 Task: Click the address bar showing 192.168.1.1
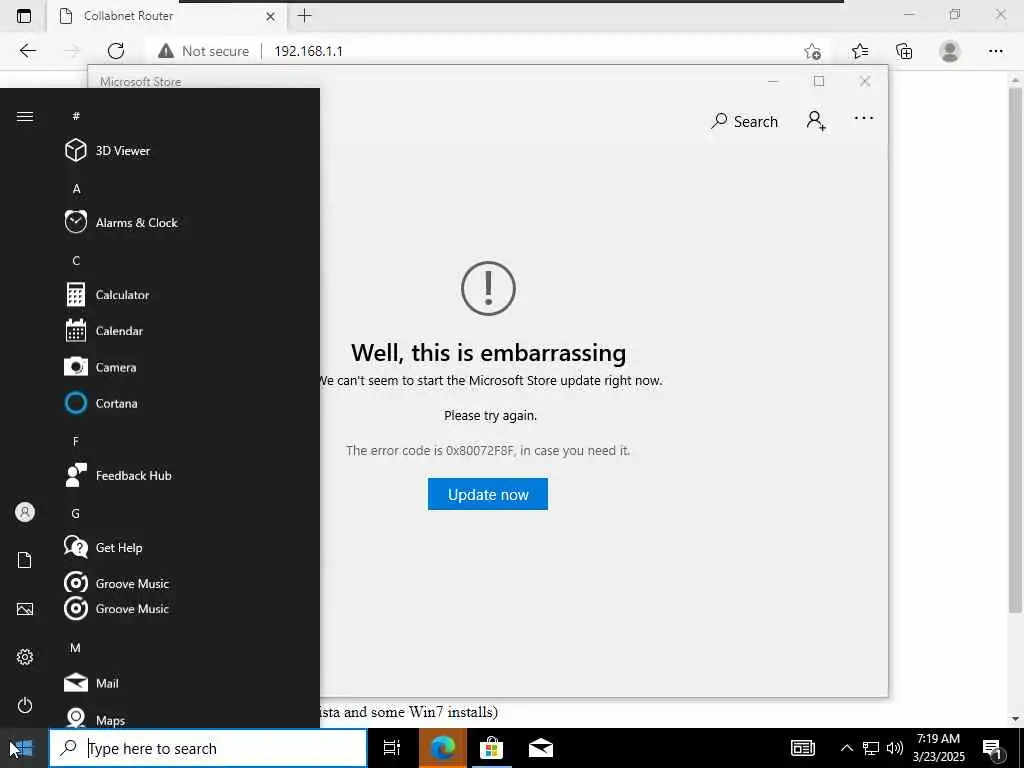coord(308,51)
